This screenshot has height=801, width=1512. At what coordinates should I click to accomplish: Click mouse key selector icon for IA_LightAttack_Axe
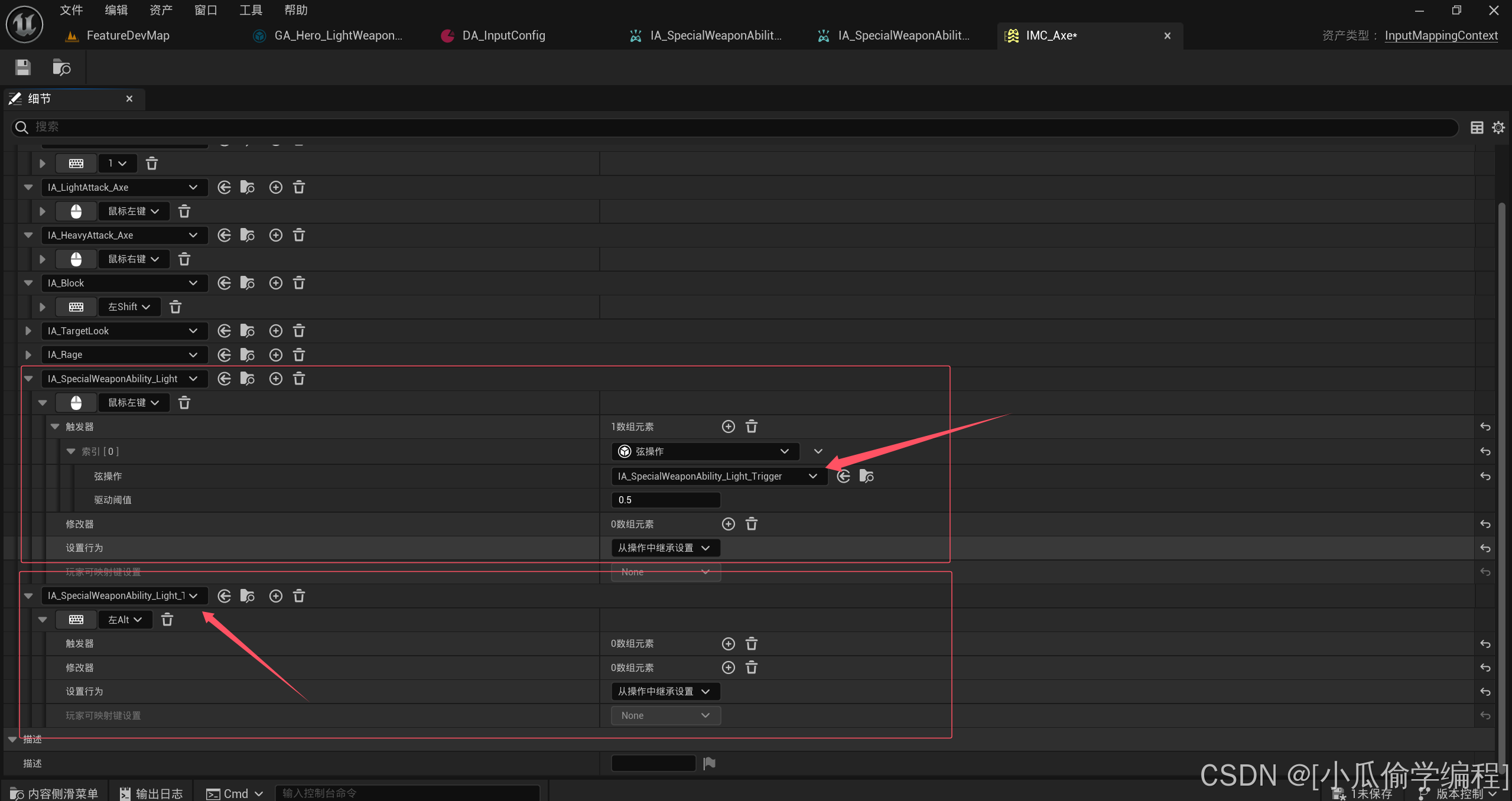point(76,211)
